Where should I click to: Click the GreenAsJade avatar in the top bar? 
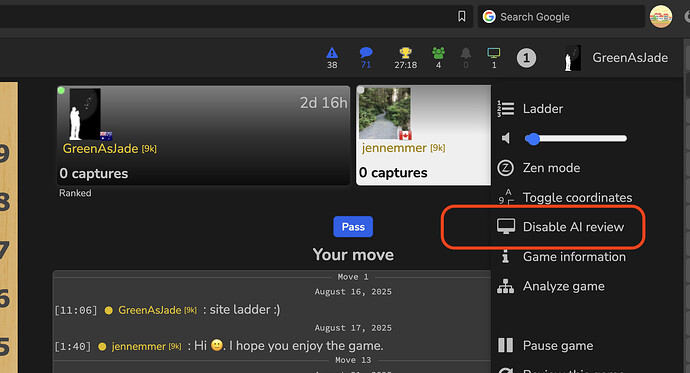(x=573, y=58)
